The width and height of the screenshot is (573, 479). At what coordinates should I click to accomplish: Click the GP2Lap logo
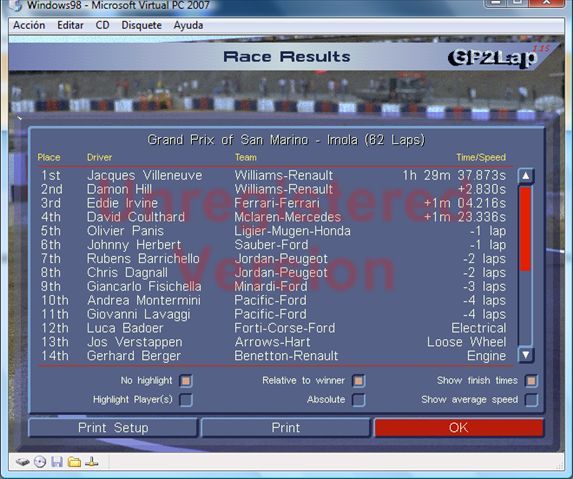[x=493, y=57]
